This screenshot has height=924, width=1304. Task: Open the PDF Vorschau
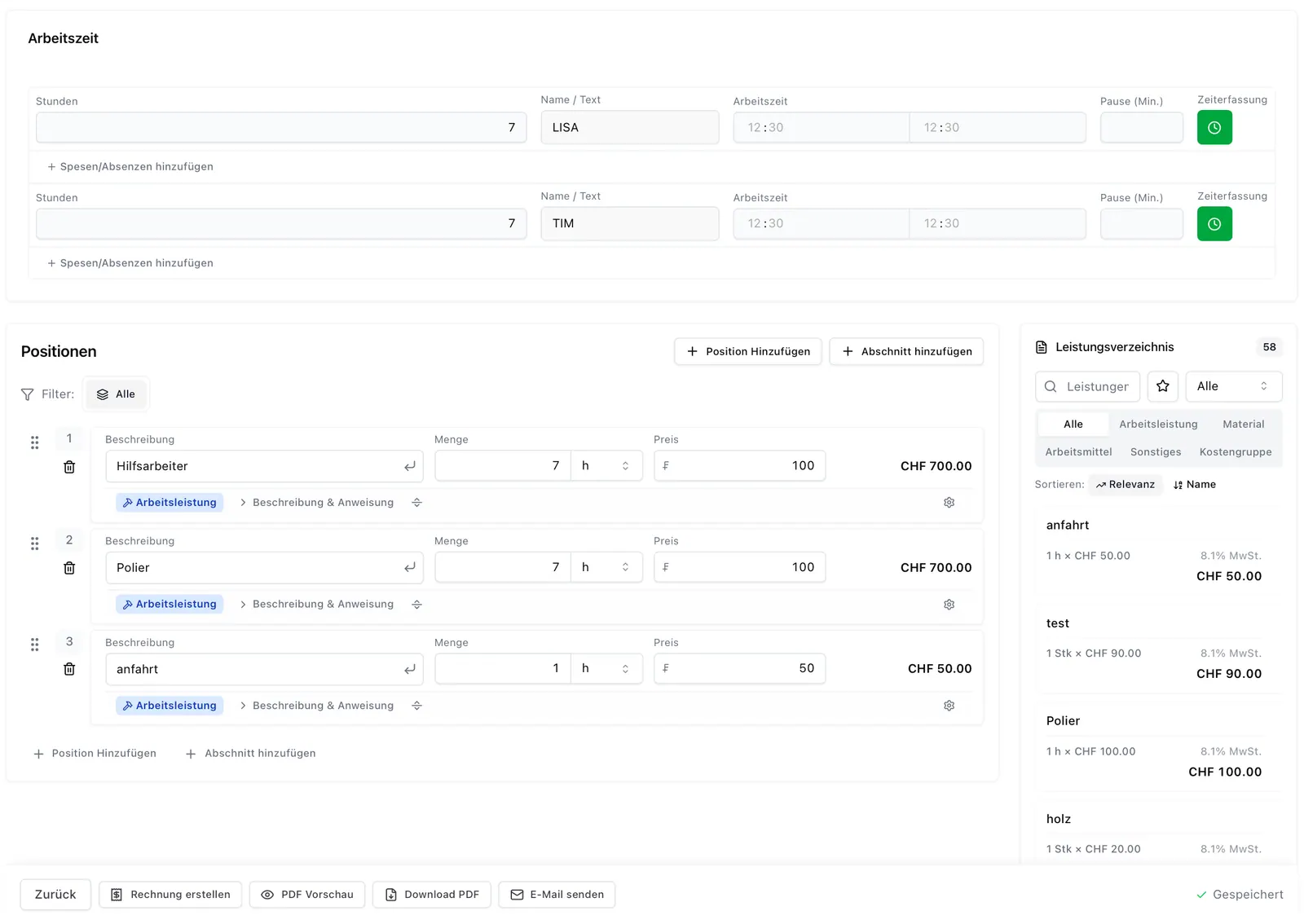[x=307, y=895]
